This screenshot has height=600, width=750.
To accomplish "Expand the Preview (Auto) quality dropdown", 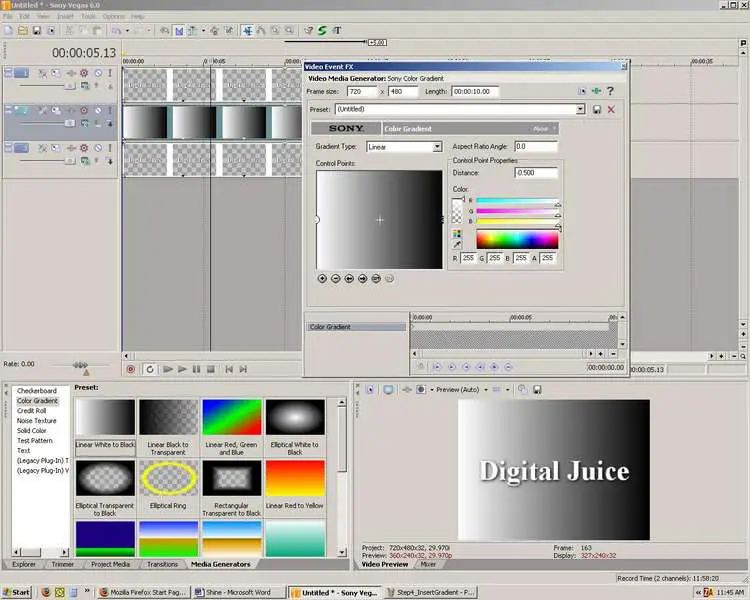I will (x=486, y=389).
